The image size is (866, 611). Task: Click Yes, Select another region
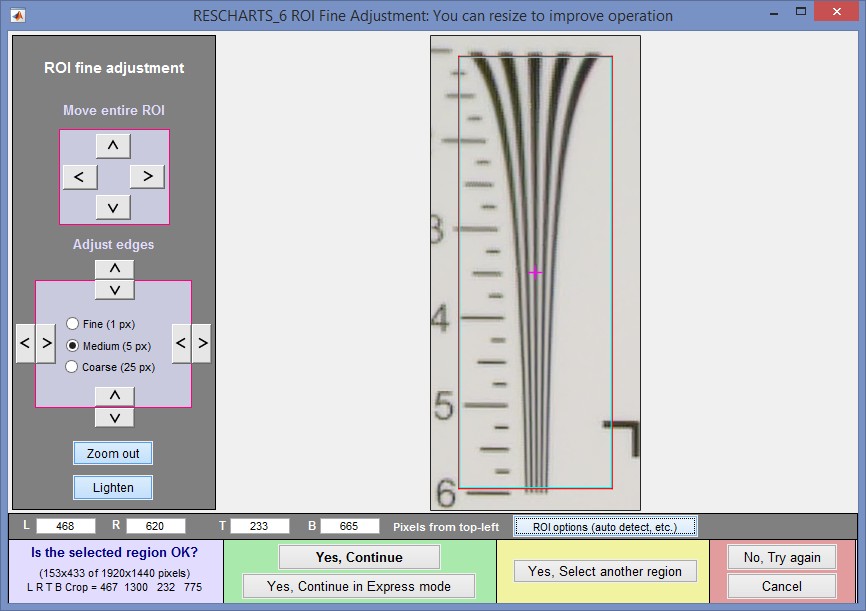click(605, 571)
